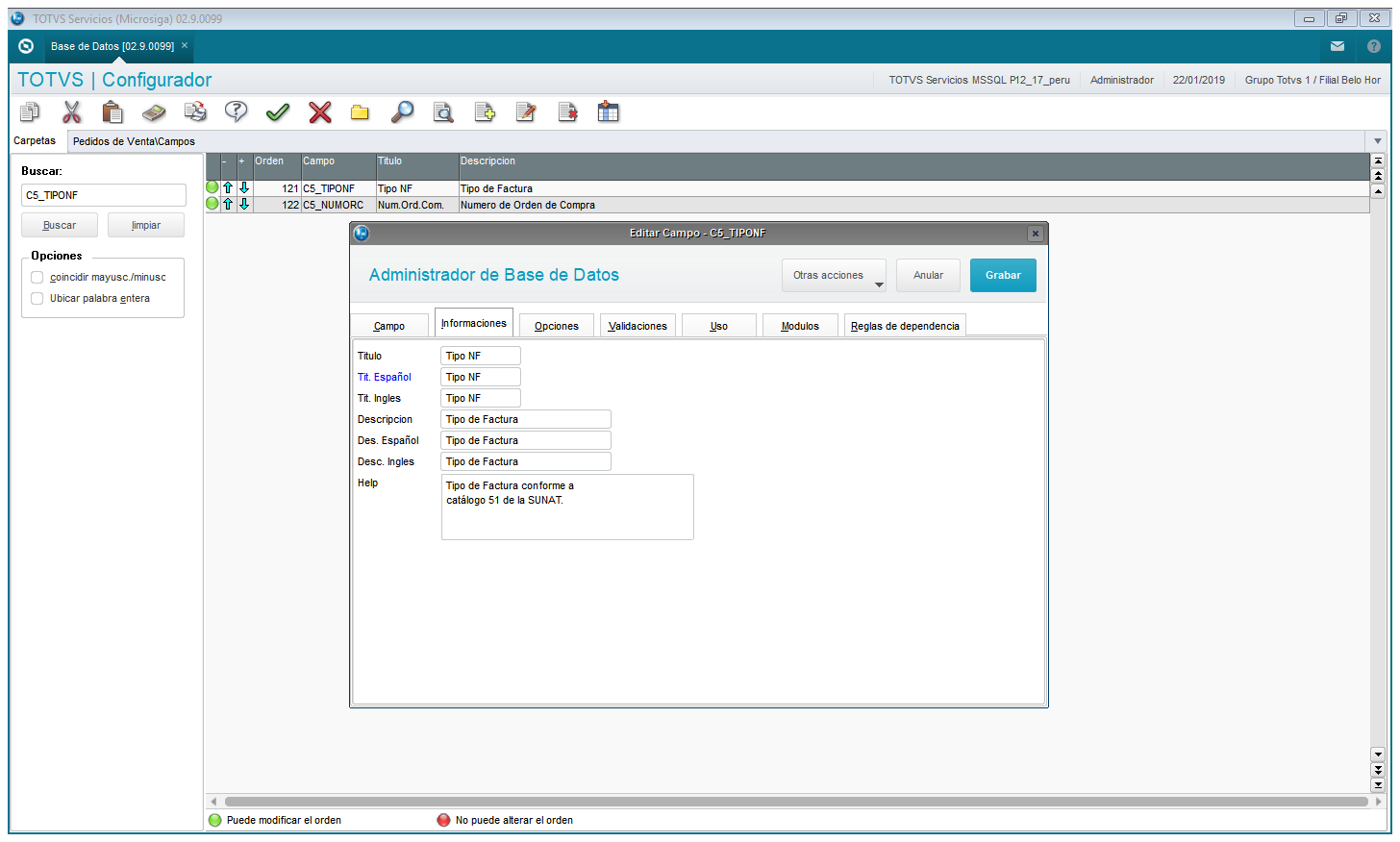Move C5_TIPONF row up with arrow
The width and height of the screenshot is (1400, 842).
click(228, 188)
